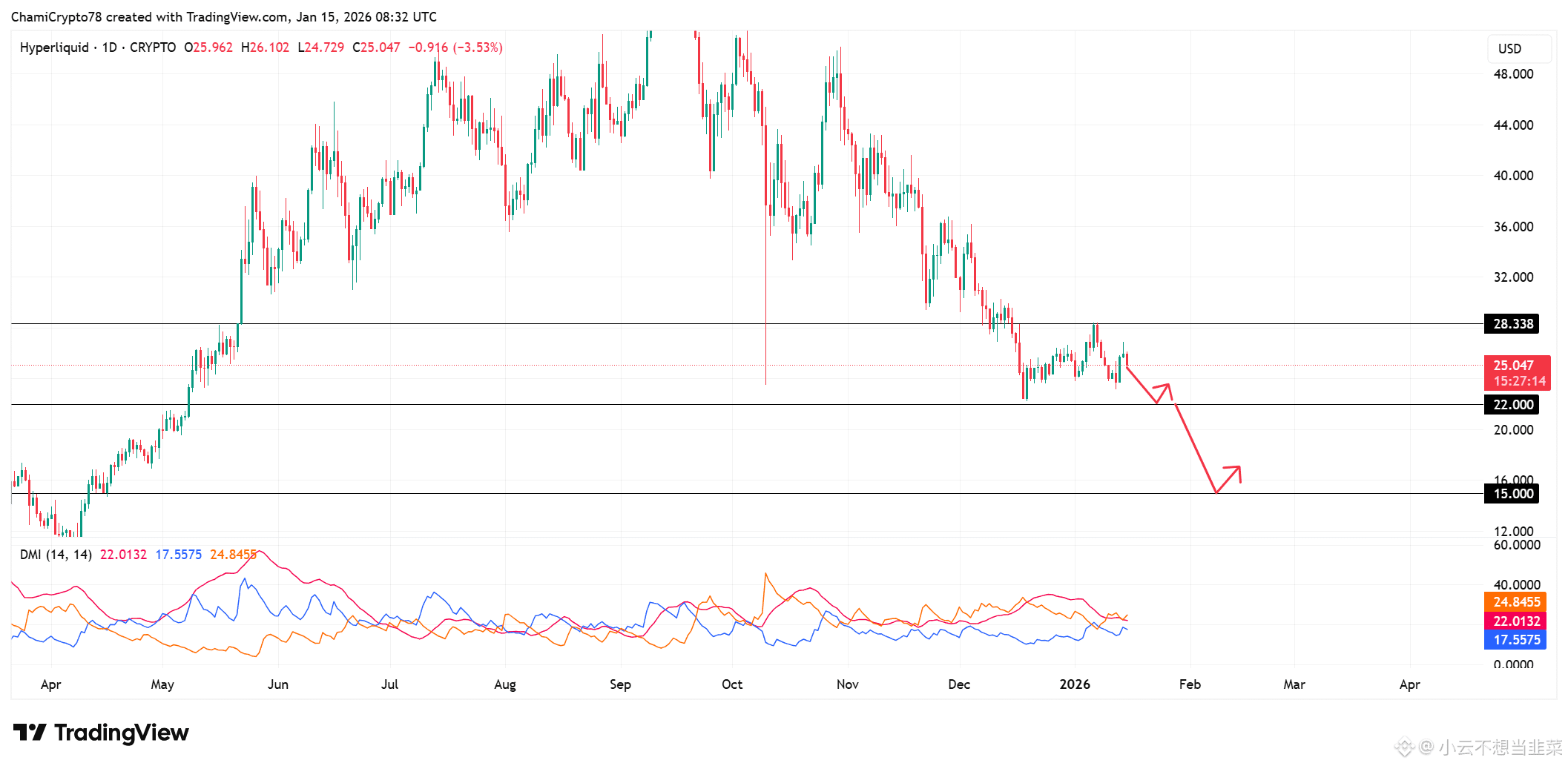This screenshot has width=1568, height=766.
Task: Click the blue 17.5575 DMI value tag
Action: (1515, 640)
